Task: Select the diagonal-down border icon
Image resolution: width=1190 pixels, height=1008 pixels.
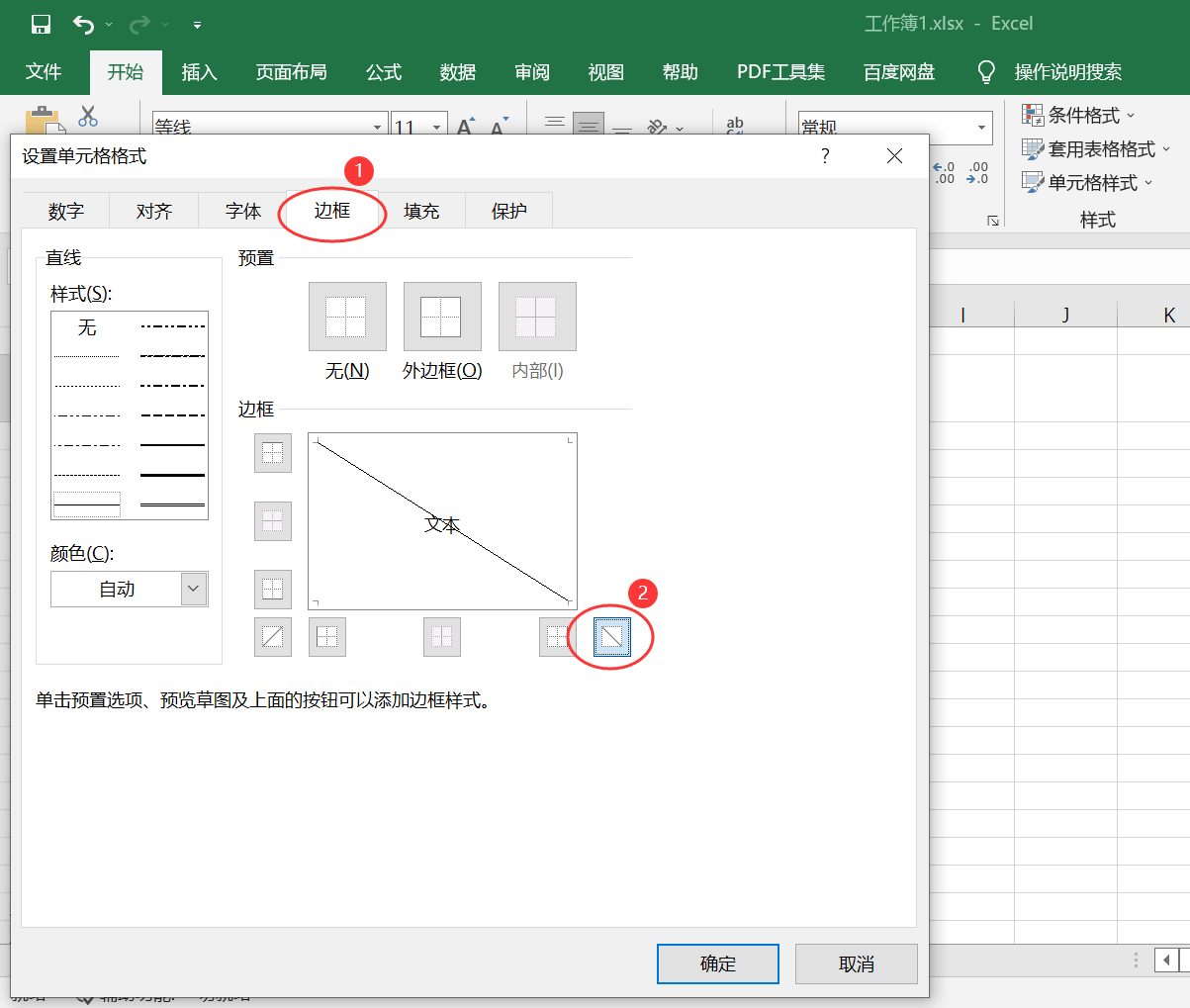Action: click(x=611, y=636)
